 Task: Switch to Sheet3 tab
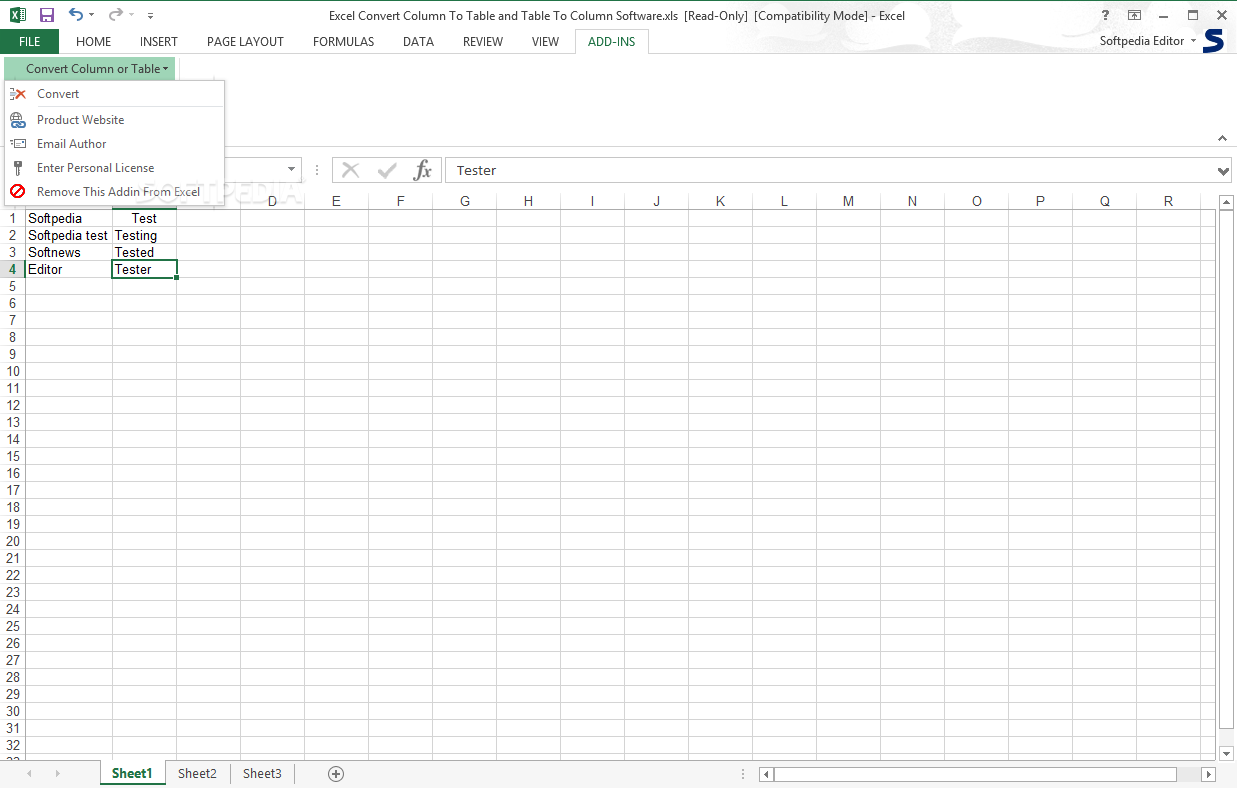pyautogui.click(x=262, y=773)
